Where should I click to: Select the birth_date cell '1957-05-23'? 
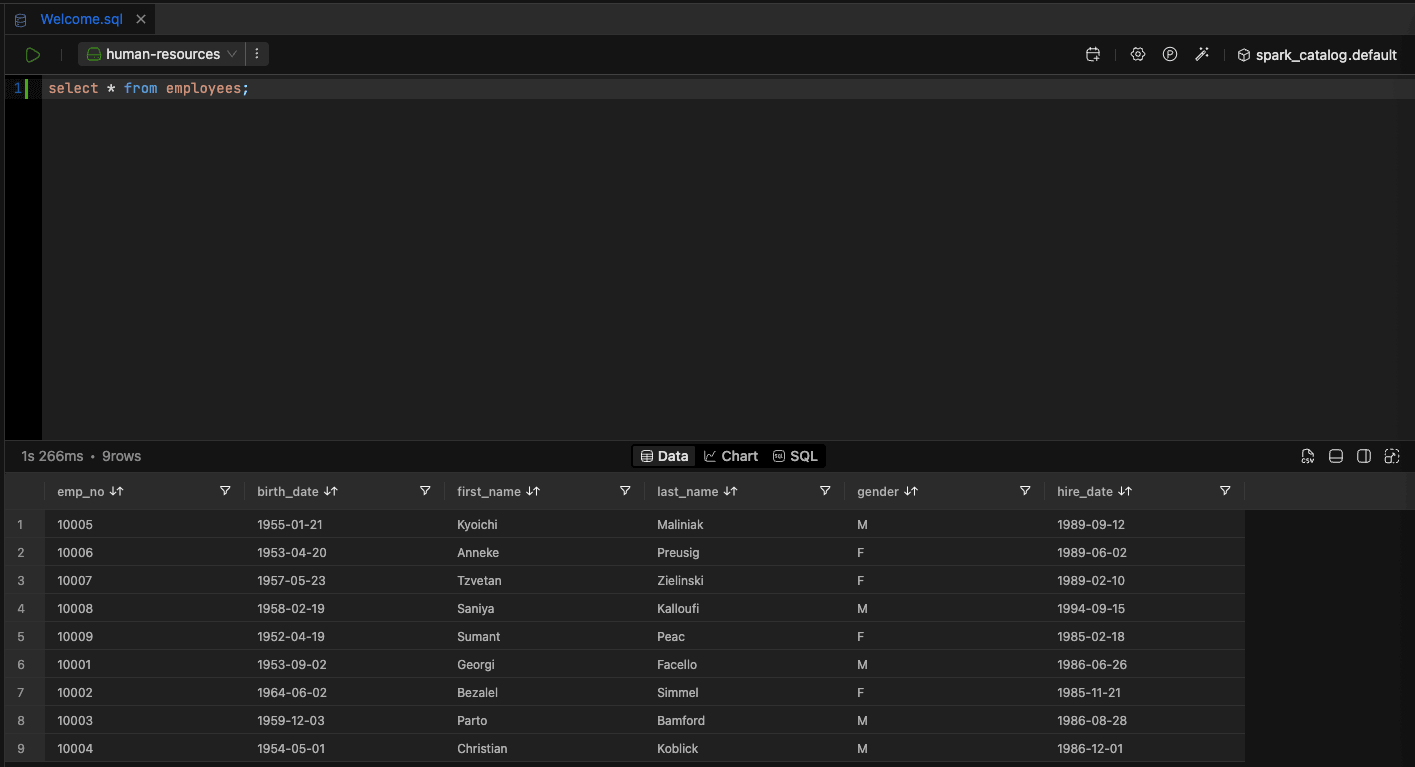344,580
